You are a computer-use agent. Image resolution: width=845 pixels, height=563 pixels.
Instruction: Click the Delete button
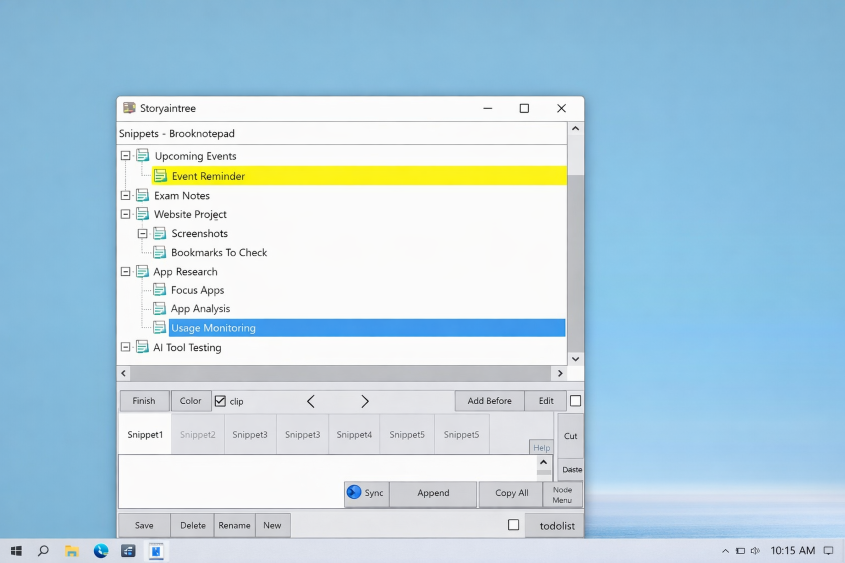pyautogui.click(x=193, y=525)
